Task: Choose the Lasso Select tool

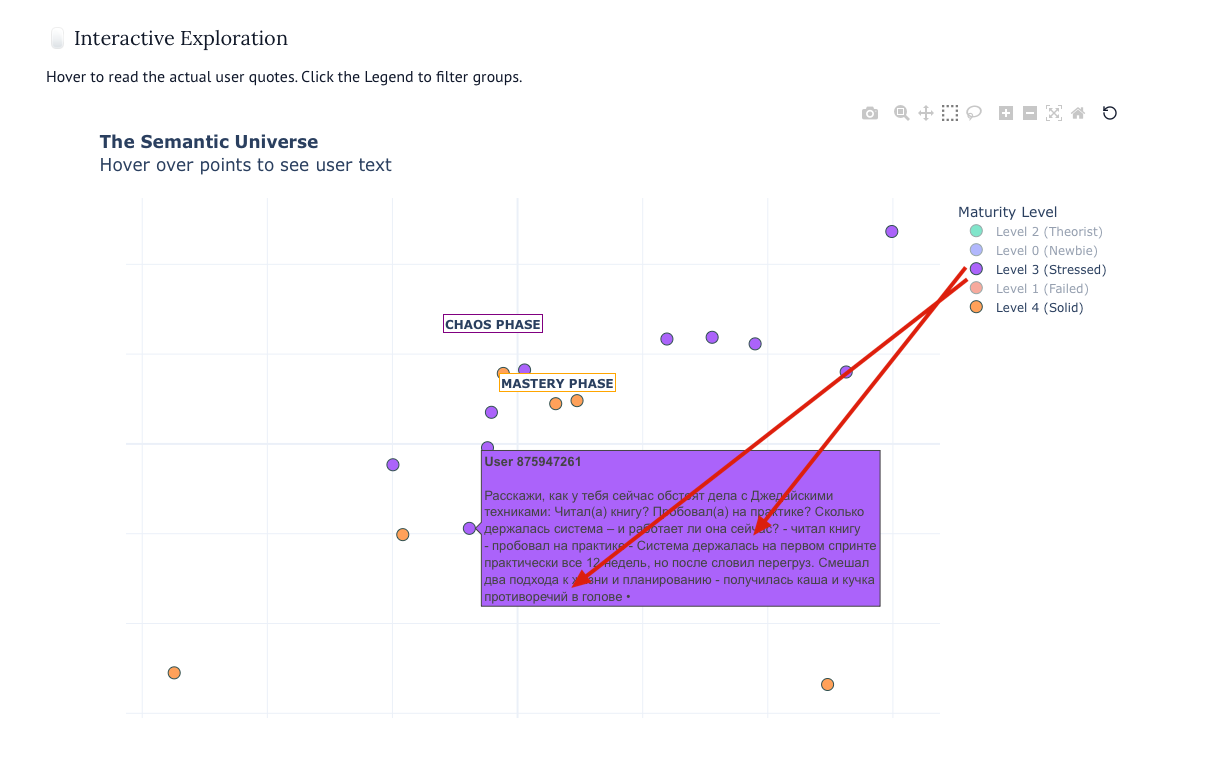Action: click(974, 113)
